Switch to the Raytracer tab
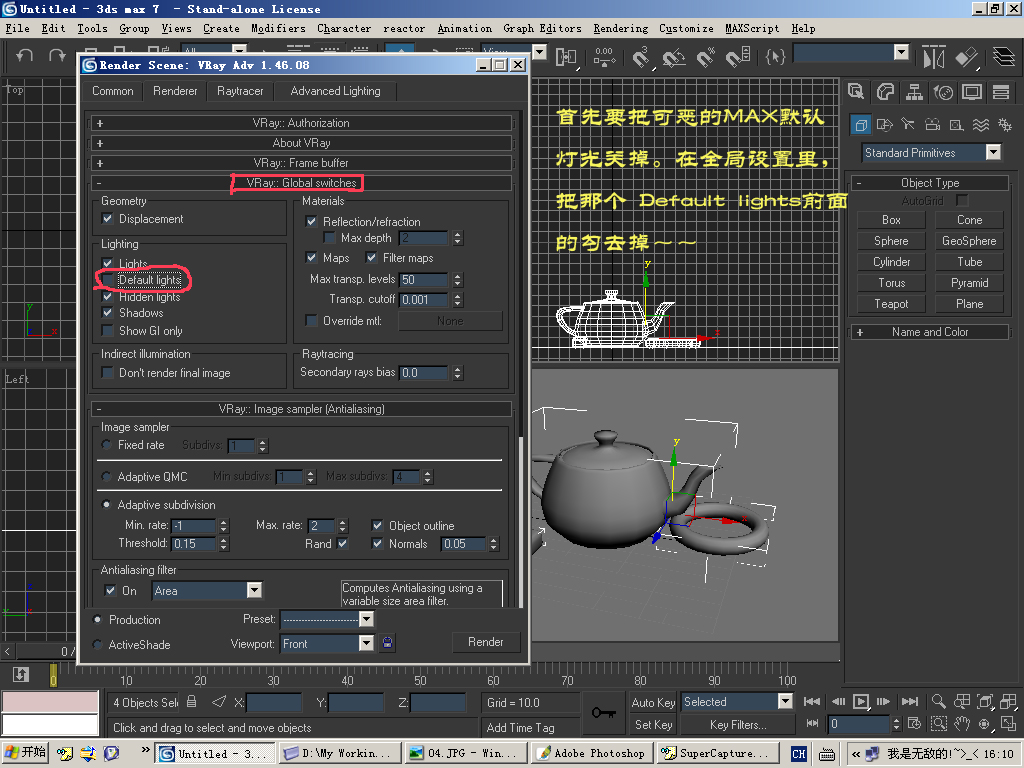The width and height of the screenshot is (1024, 768). coord(240,91)
